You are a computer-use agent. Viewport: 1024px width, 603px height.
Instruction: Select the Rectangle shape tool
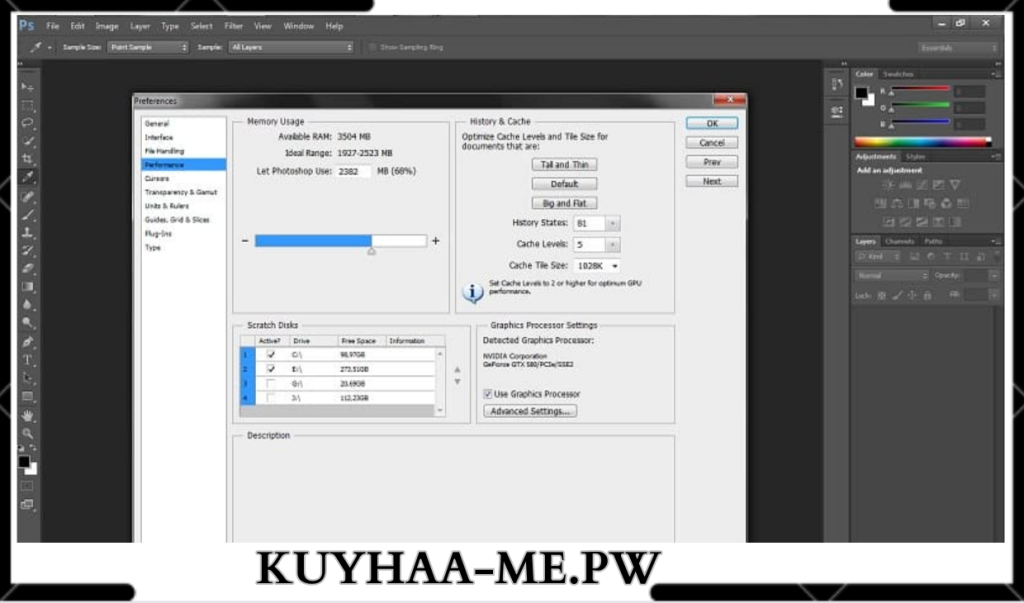(x=27, y=396)
